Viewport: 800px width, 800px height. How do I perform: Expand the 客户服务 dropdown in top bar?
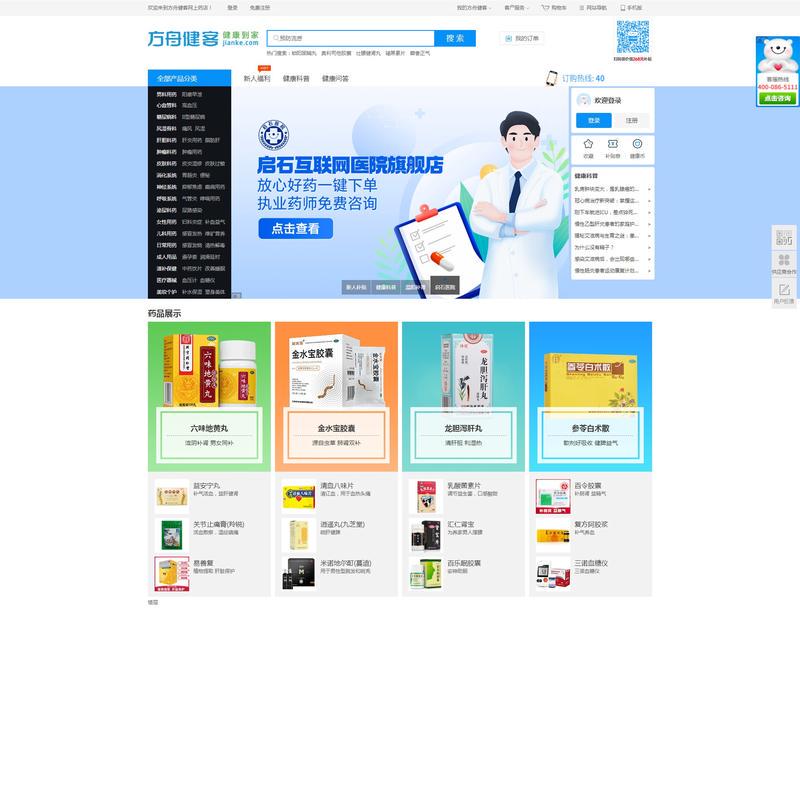(516, 8)
